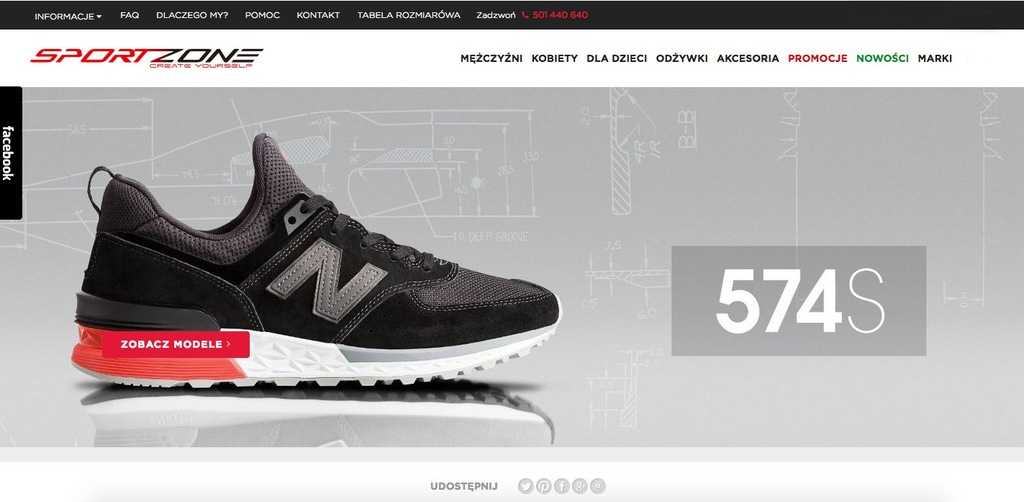1024x502 pixels.
Task: Open the Odżywki category
Action: click(682, 58)
